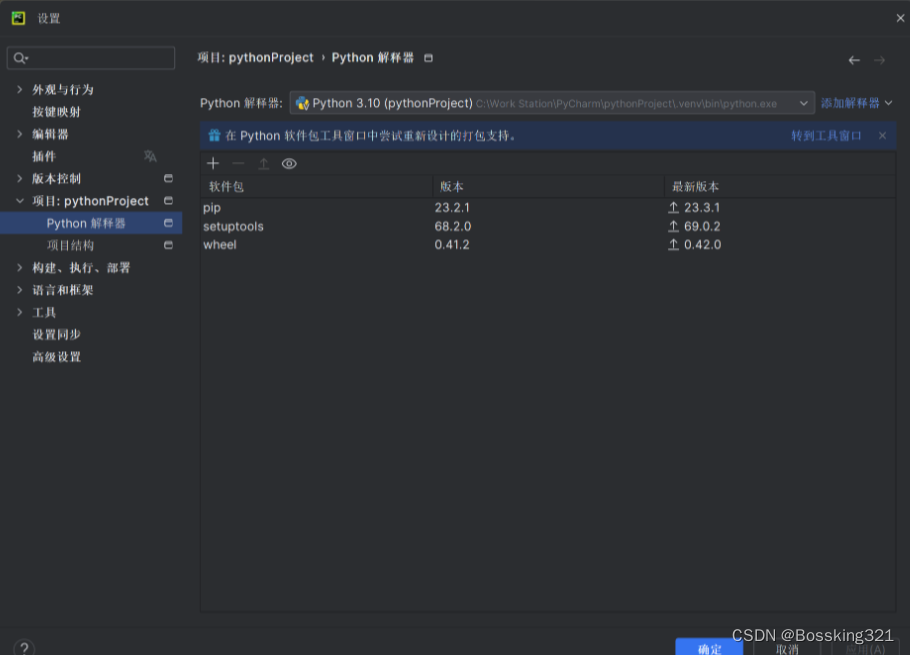Click upgrade arrow next to wheel 0.42.0
Screen dimensions: 910x655
[673, 245]
